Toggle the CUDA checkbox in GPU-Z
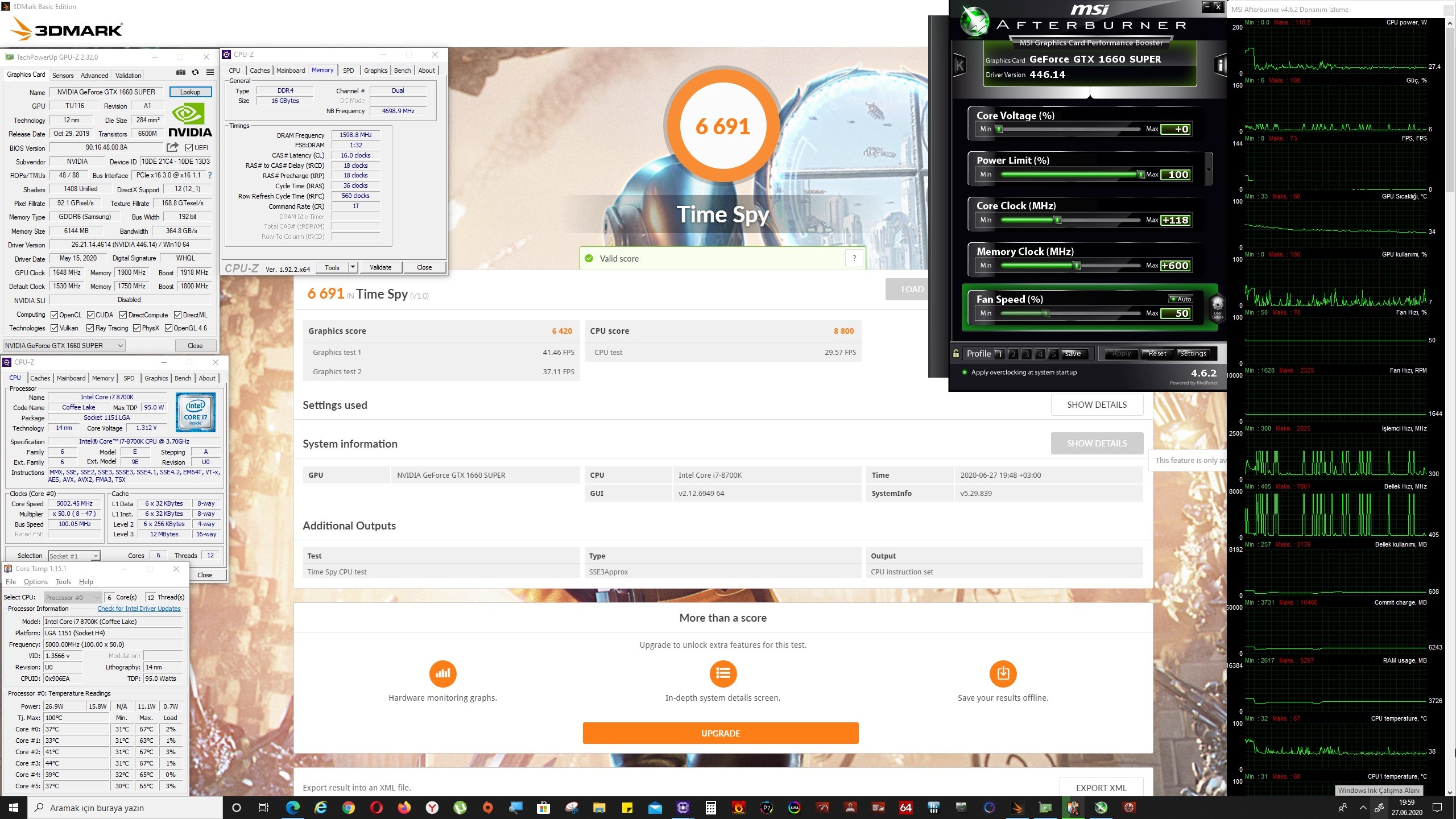 [90, 315]
